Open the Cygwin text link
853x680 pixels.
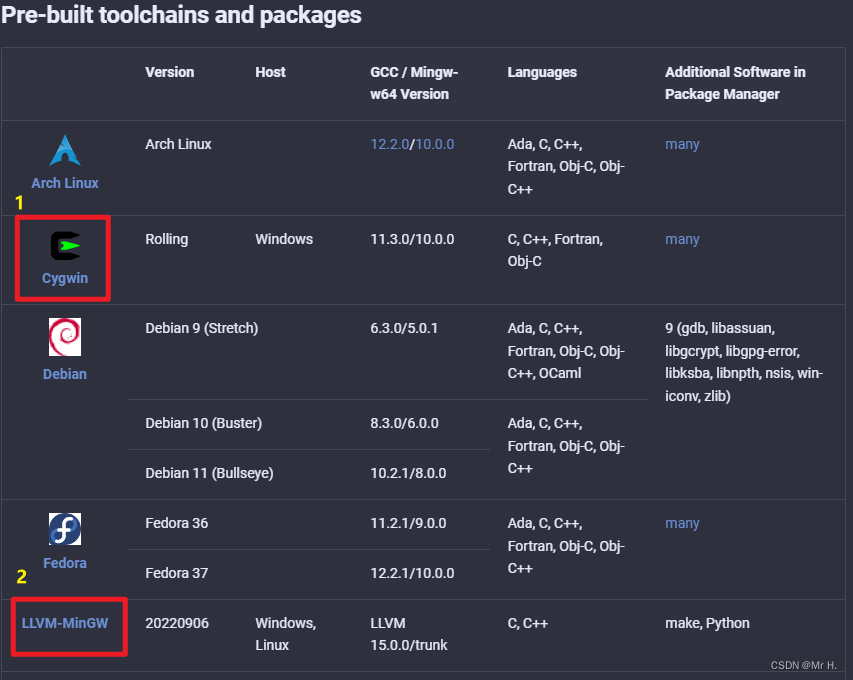65,278
